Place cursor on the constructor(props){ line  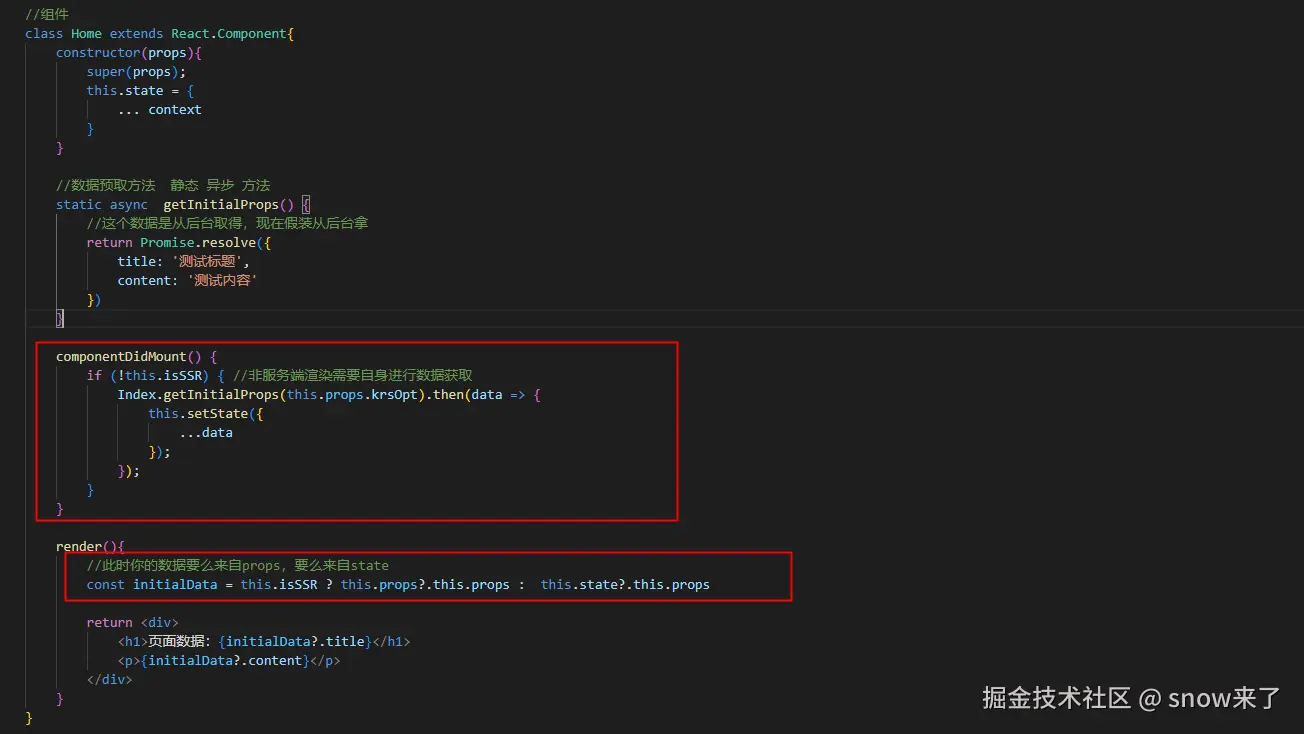point(129,52)
